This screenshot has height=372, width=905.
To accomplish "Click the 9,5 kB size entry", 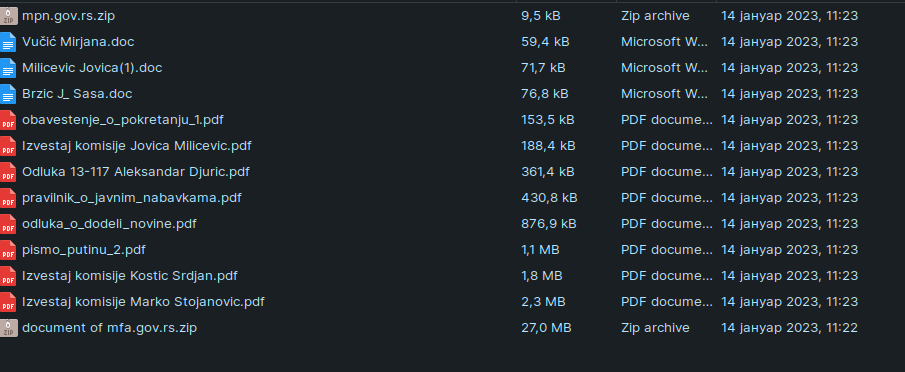I will (541, 16).
